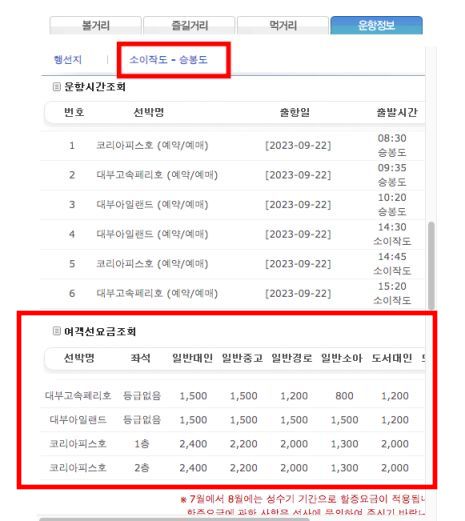Click the 번호 column header
Image resolution: width=465 pixels, height=521 pixels.
pos(74,112)
